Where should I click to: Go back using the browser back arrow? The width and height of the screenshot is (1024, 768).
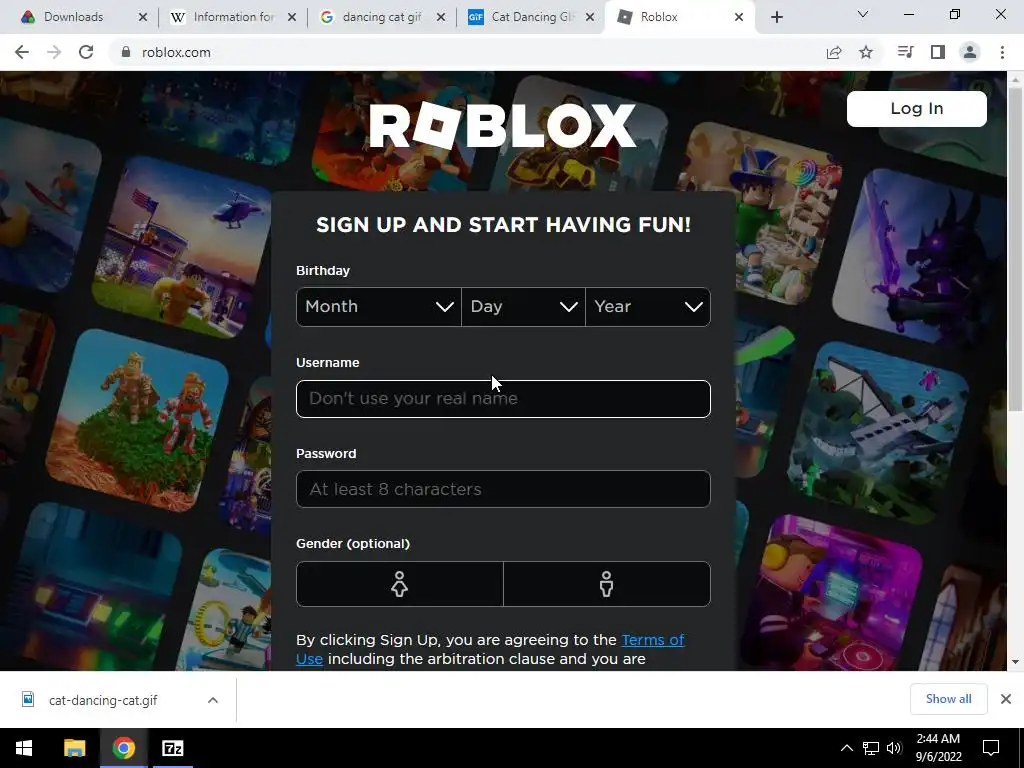tap(22, 52)
